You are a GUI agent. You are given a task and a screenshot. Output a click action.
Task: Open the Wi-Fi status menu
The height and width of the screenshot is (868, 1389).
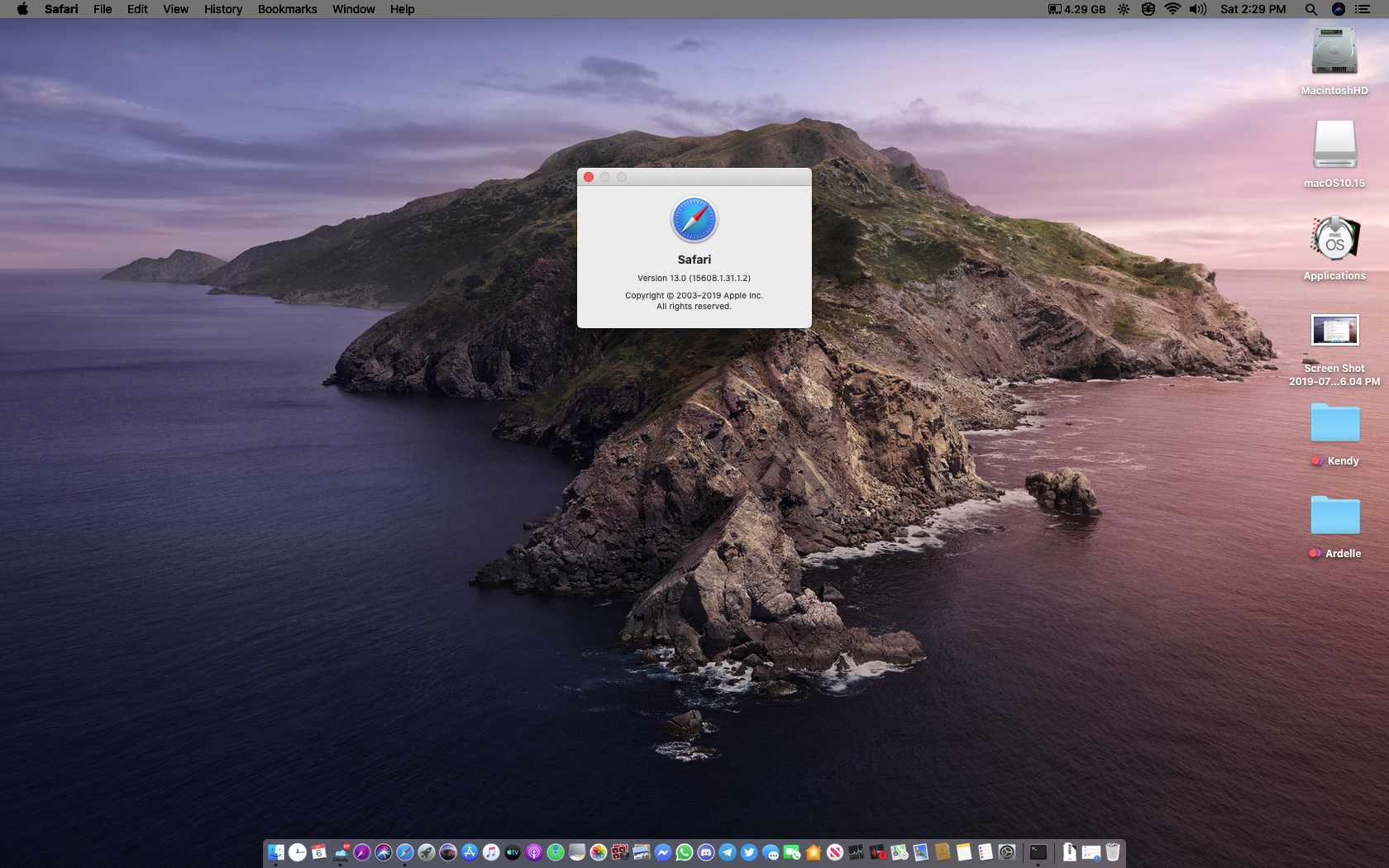tap(1172, 9)
